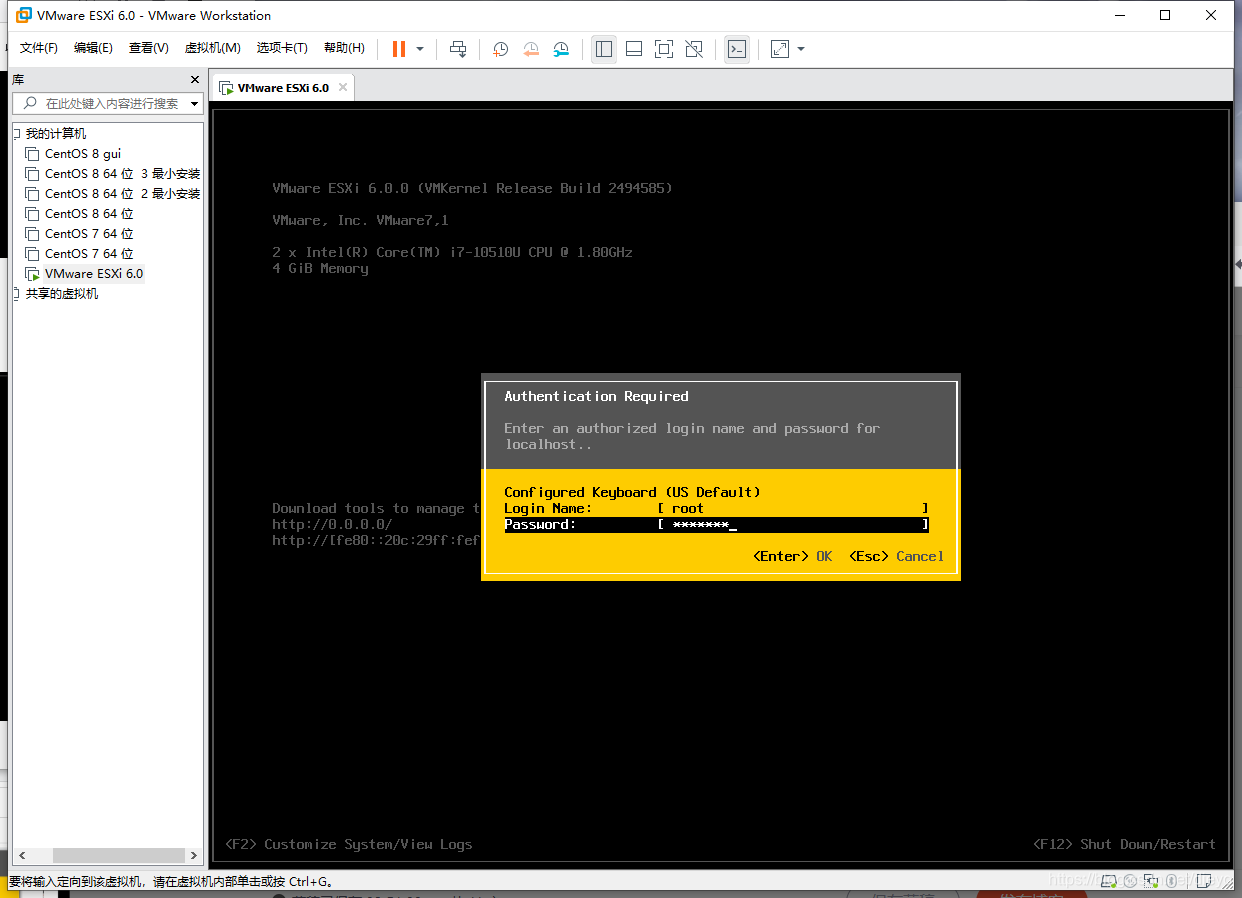Take a snapshot of this virtual machine
The height and width of the screenshot is (898, 1242).
point(500,49)
